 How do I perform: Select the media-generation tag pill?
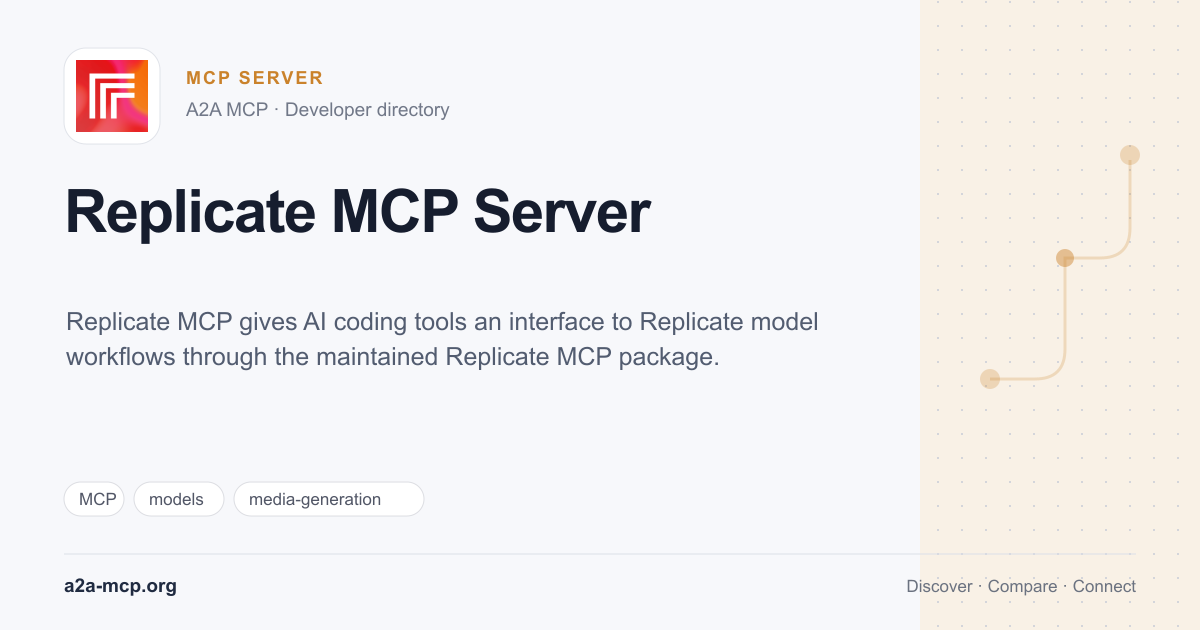[329, 499]
